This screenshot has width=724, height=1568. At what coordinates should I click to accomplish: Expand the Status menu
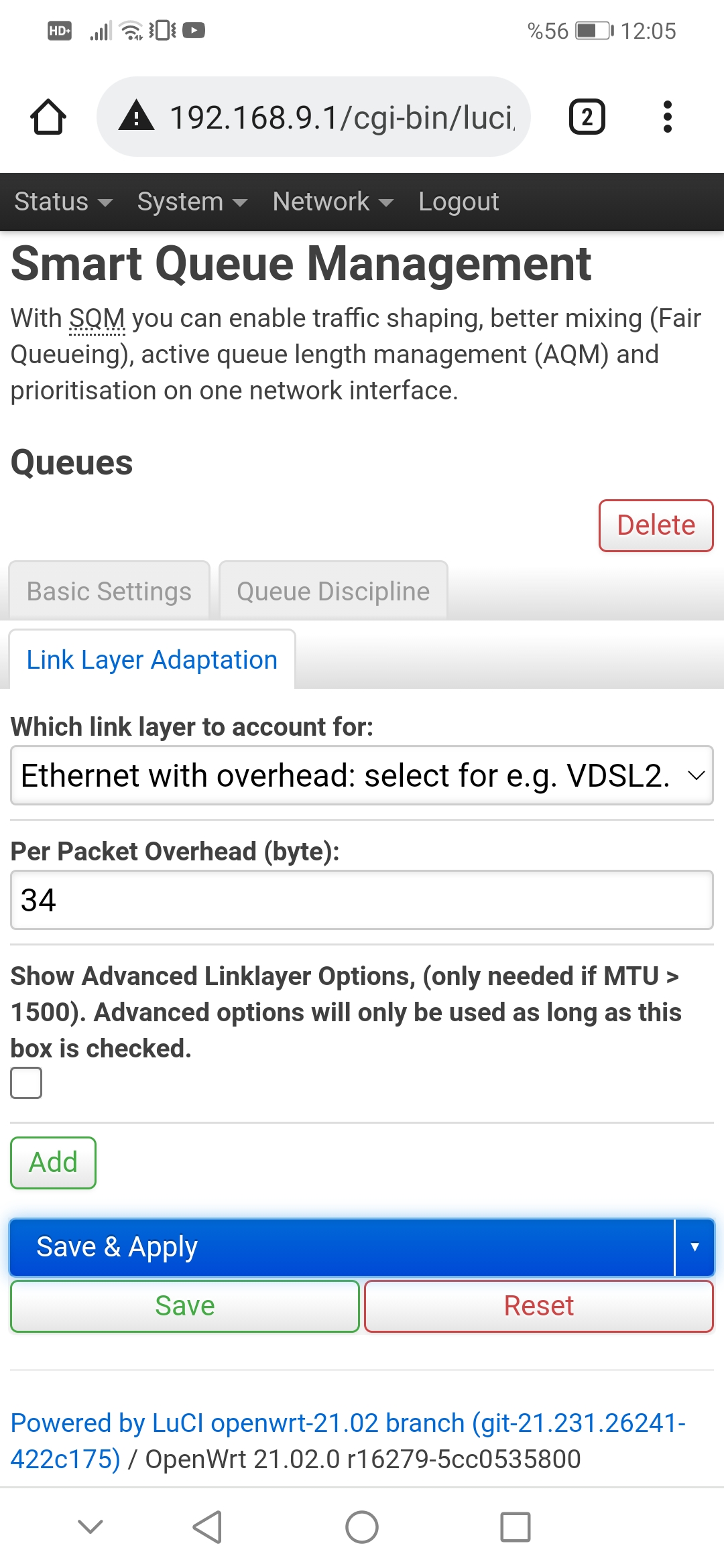63,202
